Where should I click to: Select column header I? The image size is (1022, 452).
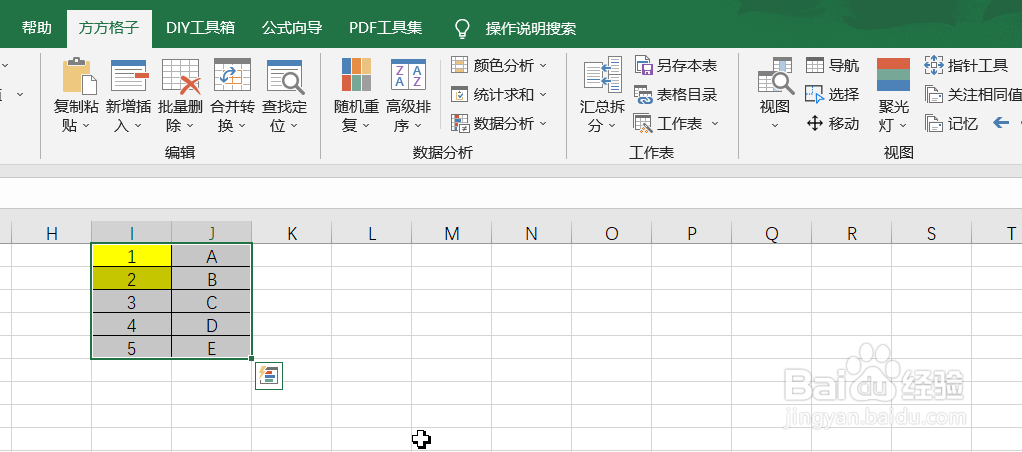(132, 233)
